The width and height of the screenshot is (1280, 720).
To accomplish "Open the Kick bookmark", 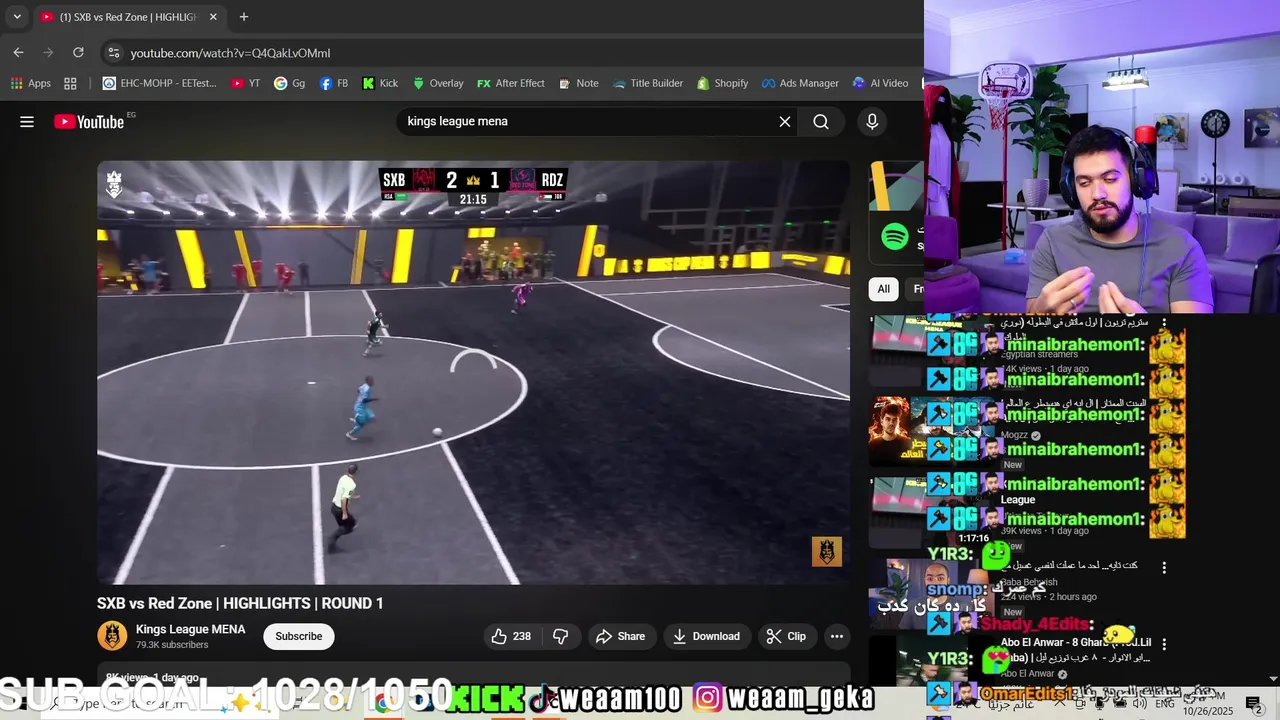I will pyautogui.click(x=380, y=83).
